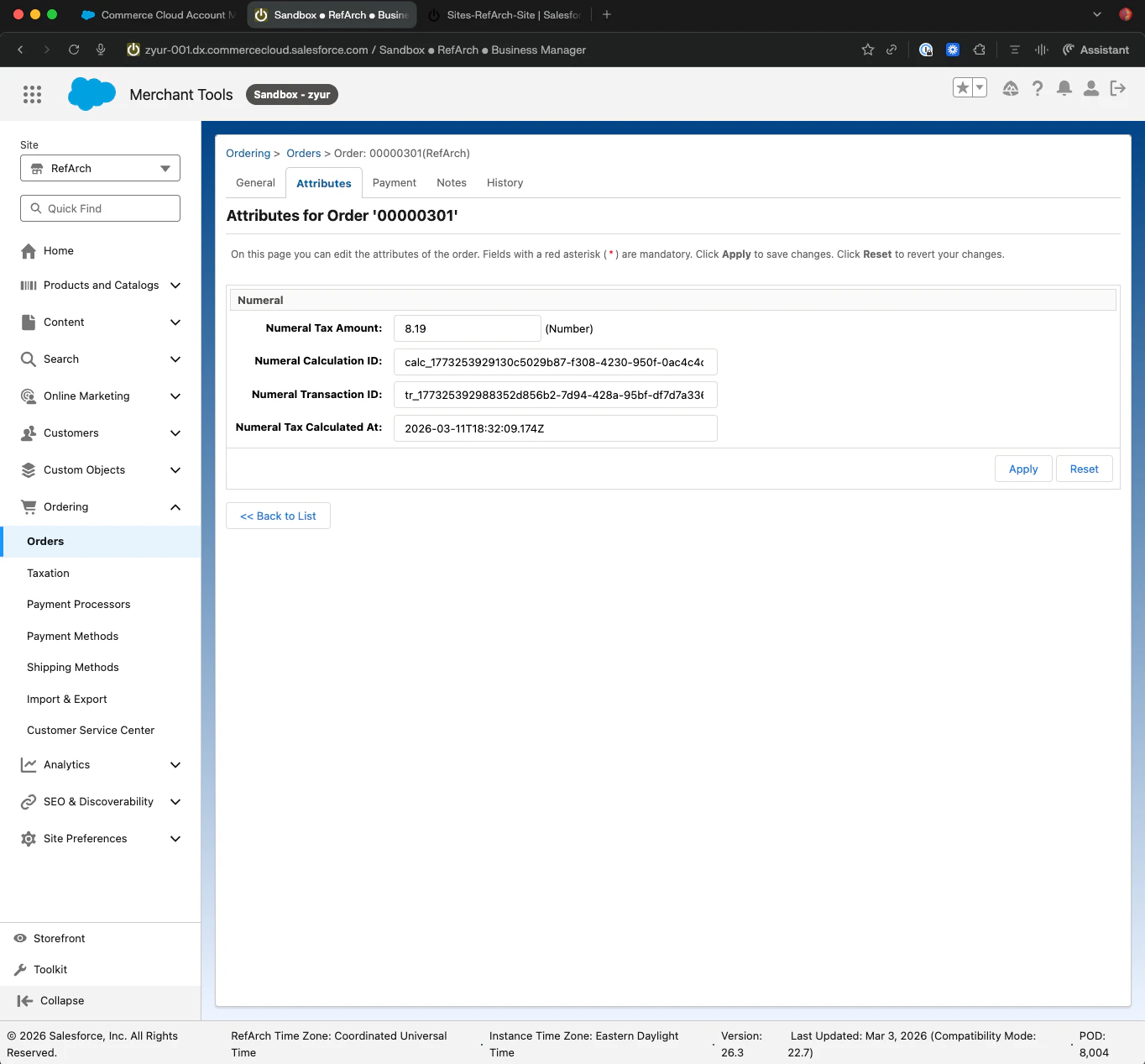Image resolution: width=1145 pixels, height=1064 pixels.
Task: Click the log out icon
Action: tap(1118, 88)
